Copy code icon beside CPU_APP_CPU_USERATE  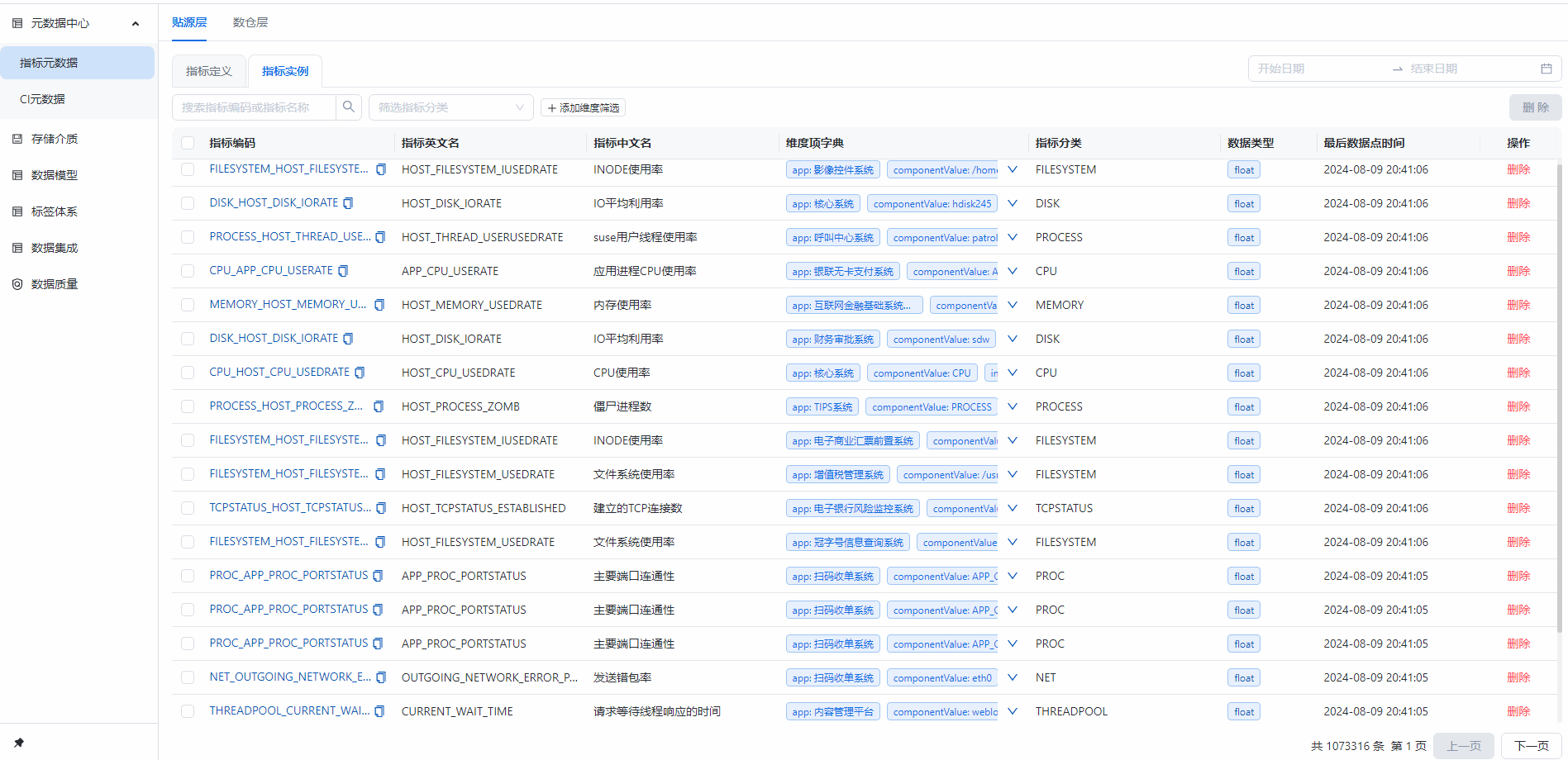[x=343, y=271]
